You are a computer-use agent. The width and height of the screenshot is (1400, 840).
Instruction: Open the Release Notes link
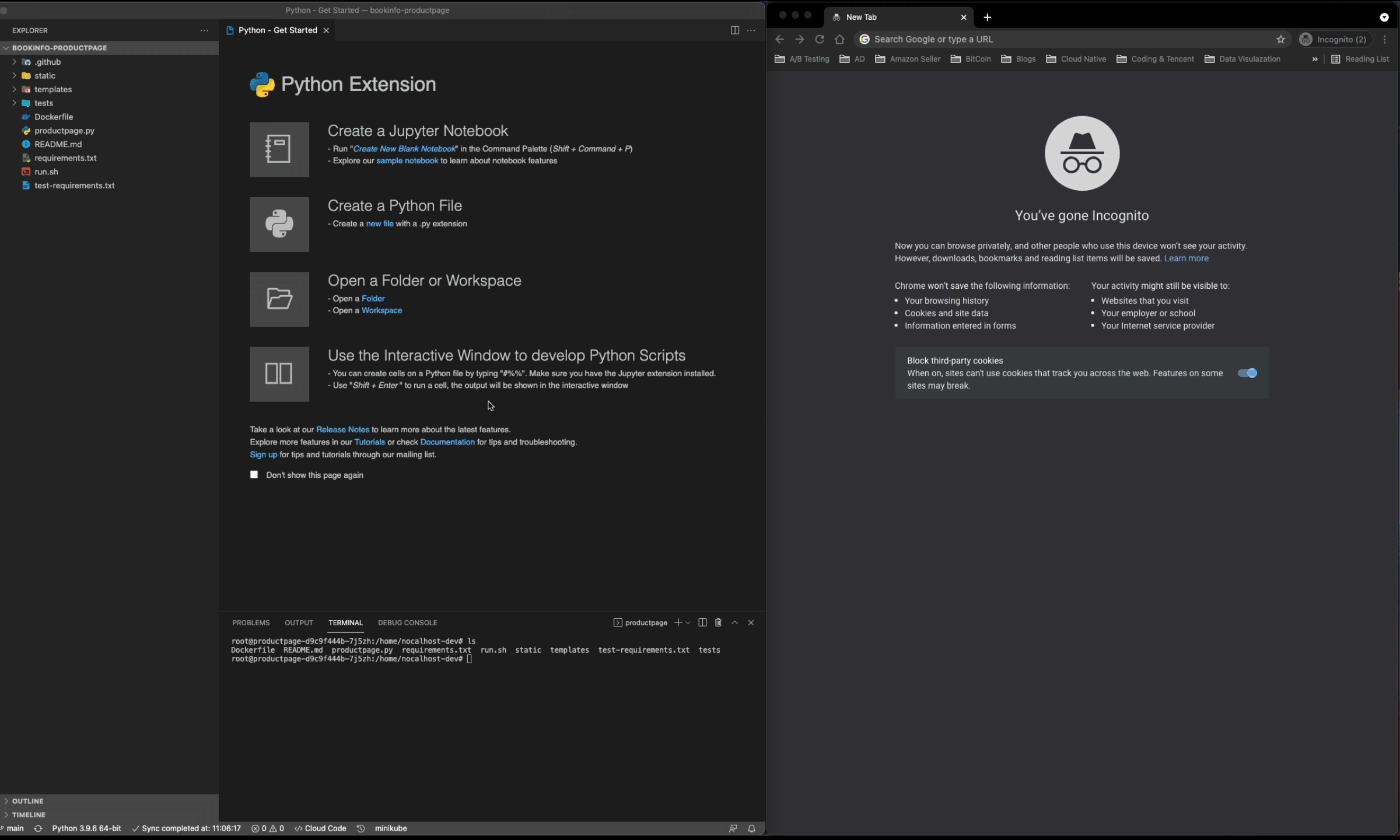click(342, 429)
